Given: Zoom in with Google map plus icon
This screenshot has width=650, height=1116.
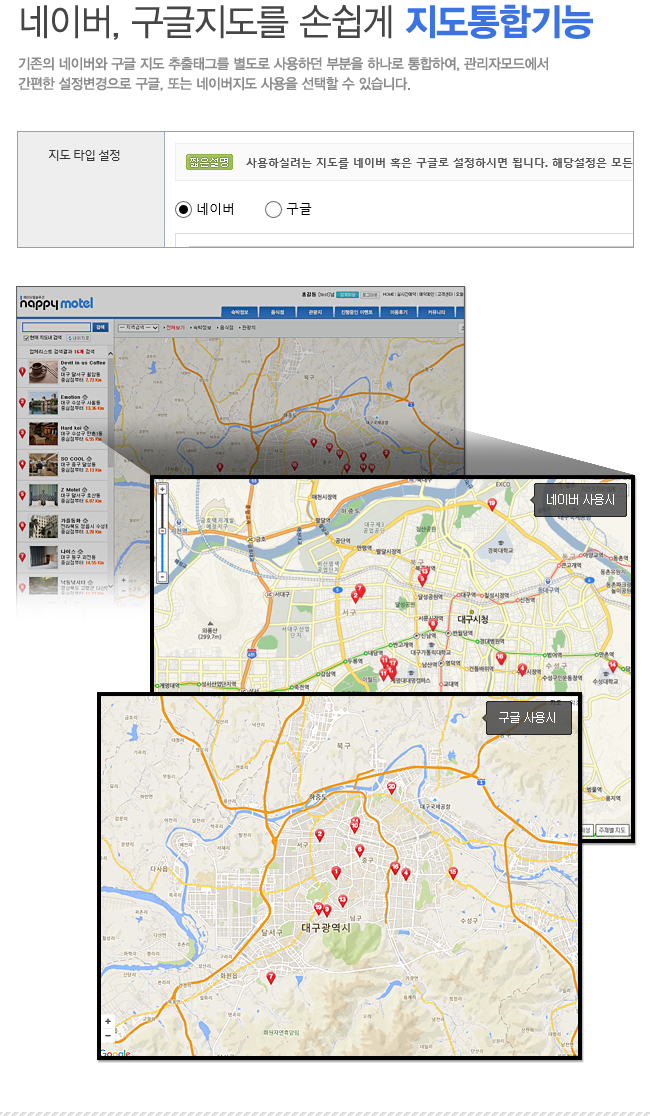Looking at the screenshot, I should click(x=108, y=1022).
